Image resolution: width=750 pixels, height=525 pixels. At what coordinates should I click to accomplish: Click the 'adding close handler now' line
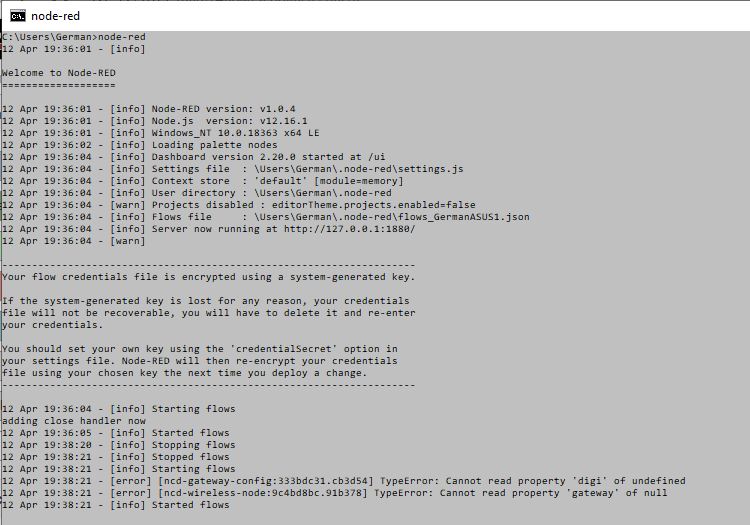(74, 421)
